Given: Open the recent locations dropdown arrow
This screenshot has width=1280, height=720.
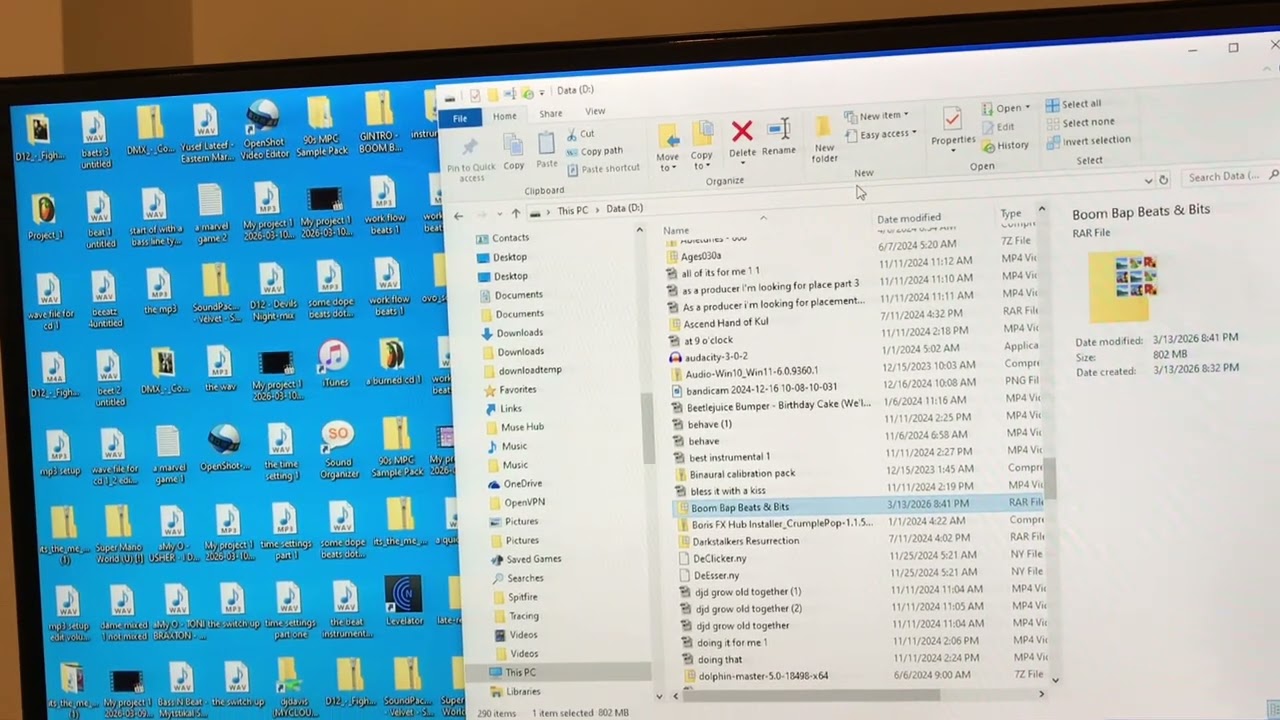Looking at the screenshot, I should click(498, 214).
